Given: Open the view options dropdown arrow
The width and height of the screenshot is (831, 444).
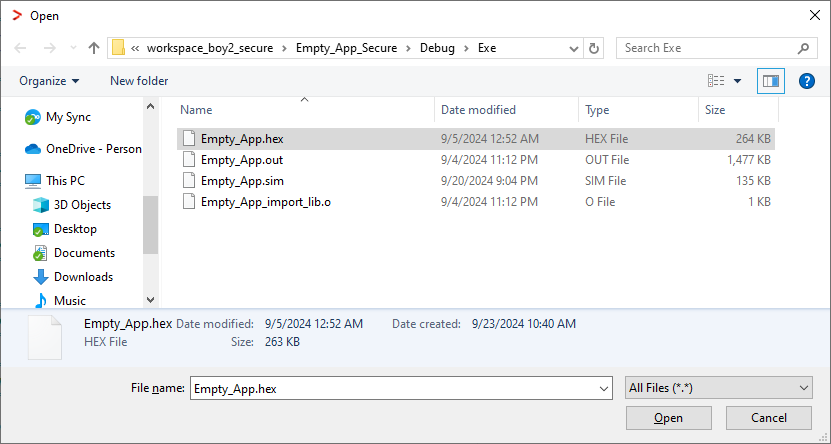Looking at the screenshot, I should coord(737,81).
